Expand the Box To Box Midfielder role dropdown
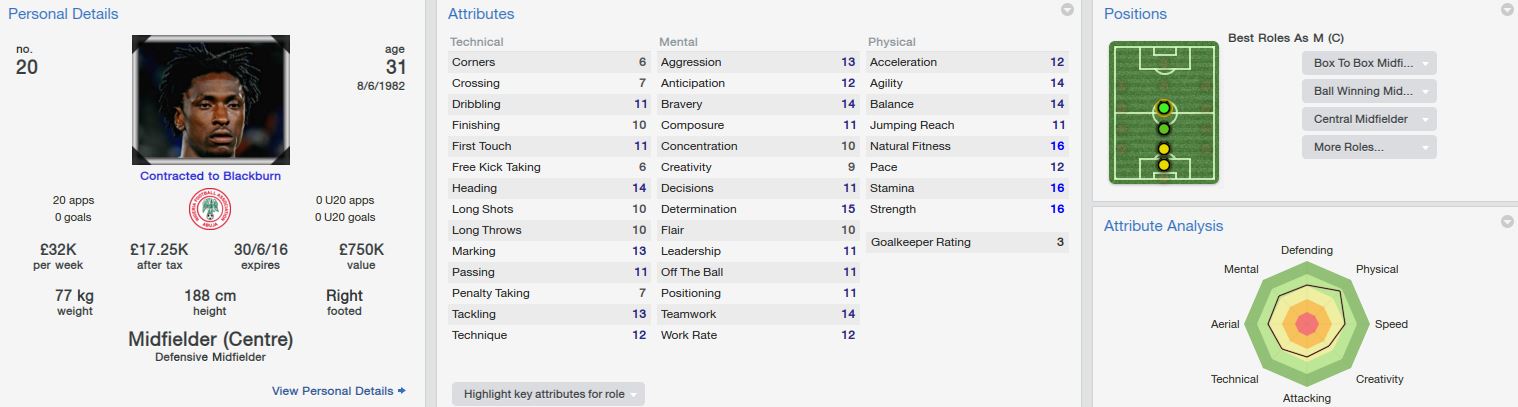The width and height of the screenshot is (1518, 407). pos(1368,63)
